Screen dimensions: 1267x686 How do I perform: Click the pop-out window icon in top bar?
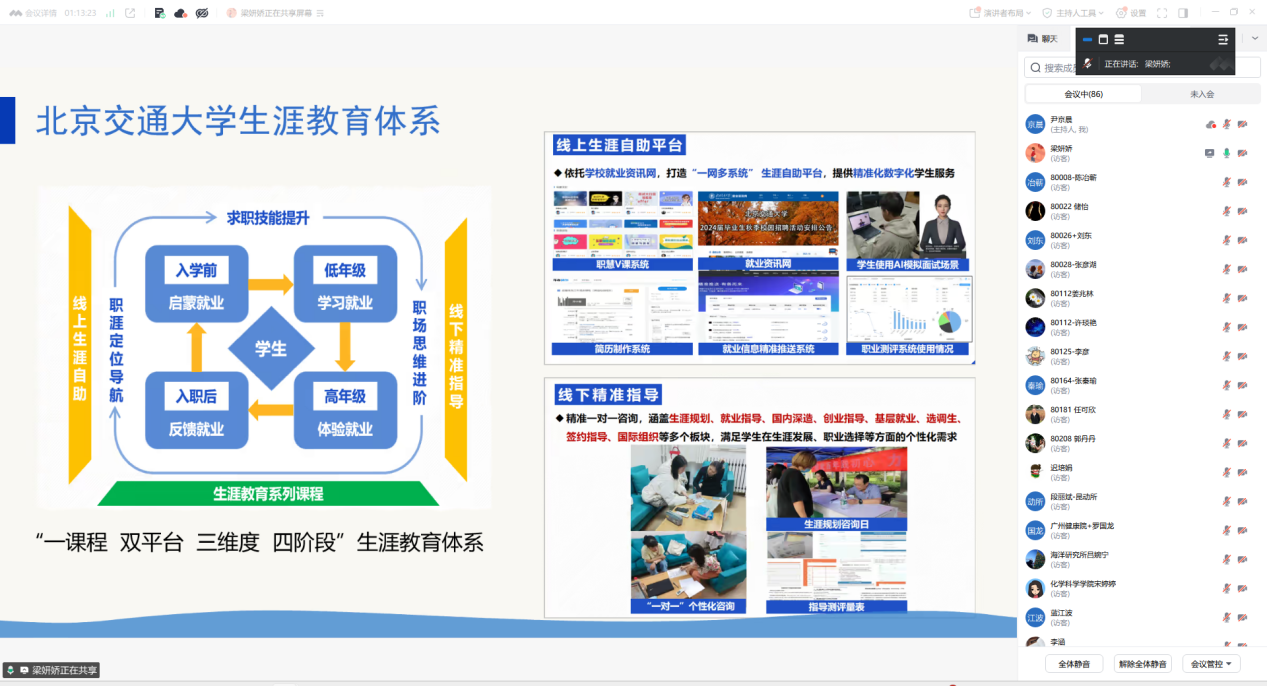pos(130,13)
